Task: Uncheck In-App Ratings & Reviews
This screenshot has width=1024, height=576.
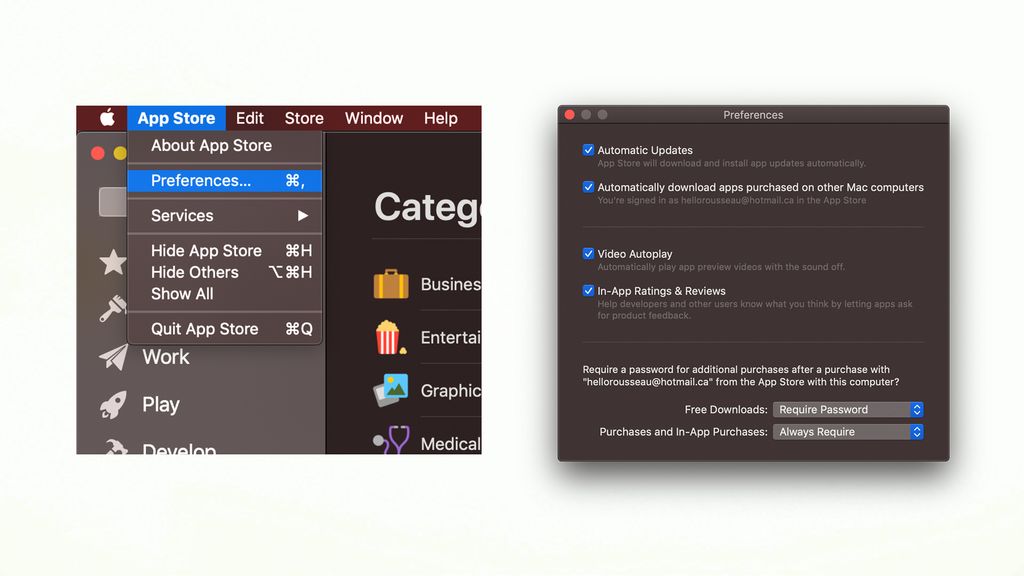Action: pos(589,291)
